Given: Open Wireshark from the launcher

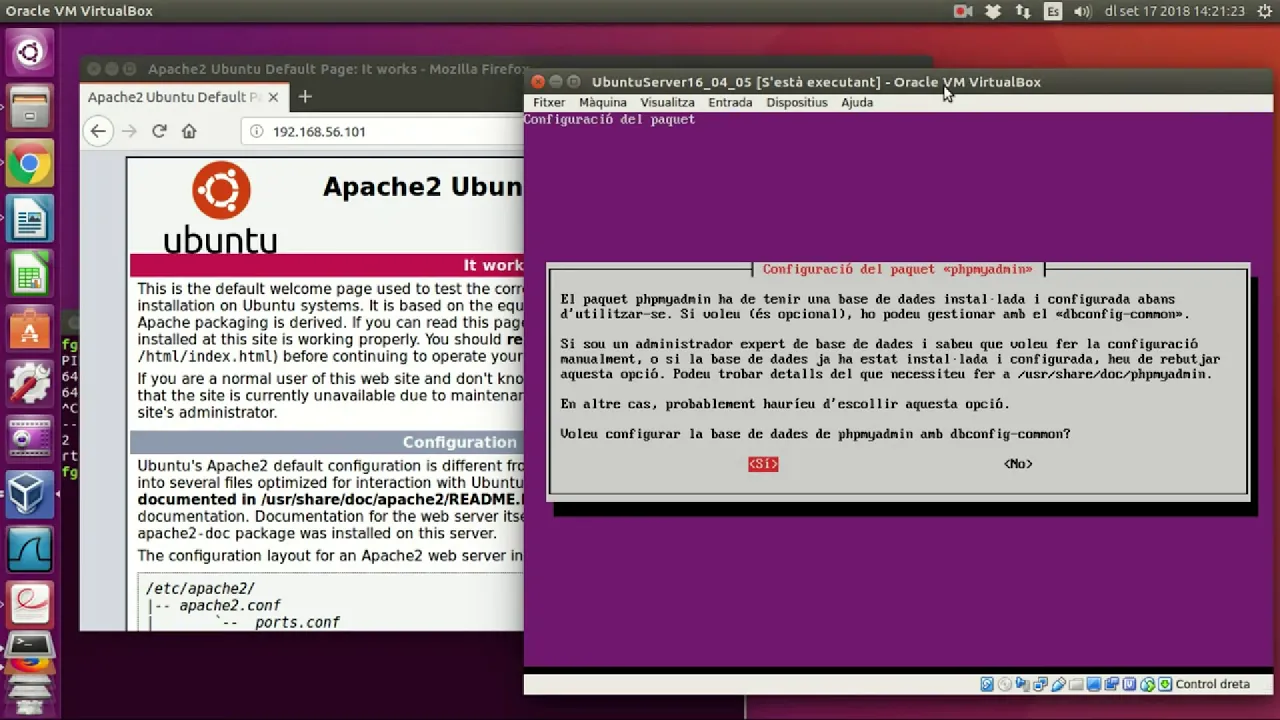Looking at the screenshot, I should click(x=29, y=550).
